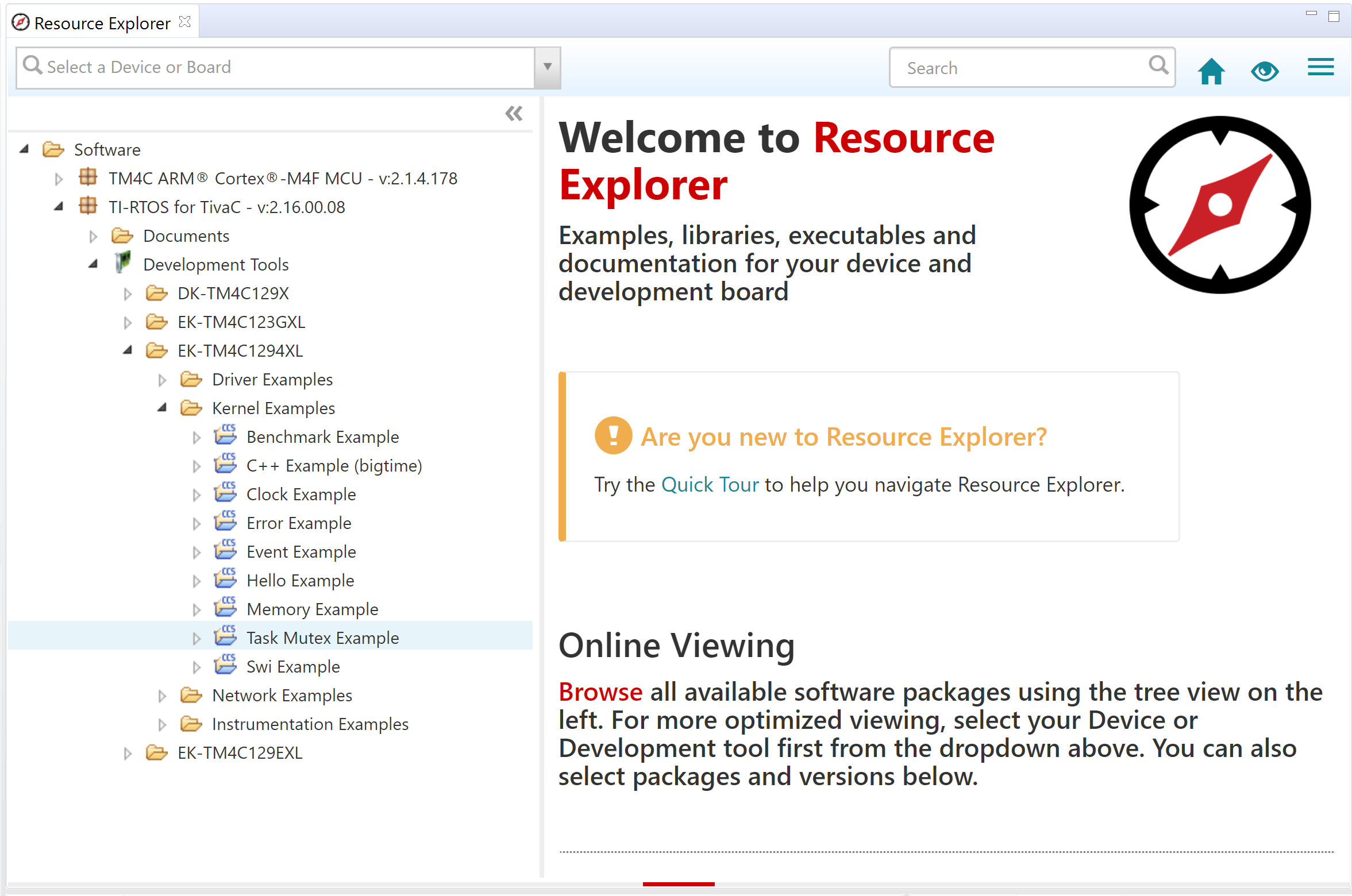The image size is (1352, 896).
Task: Click the Select a Device or Board field
Action: 276,67
